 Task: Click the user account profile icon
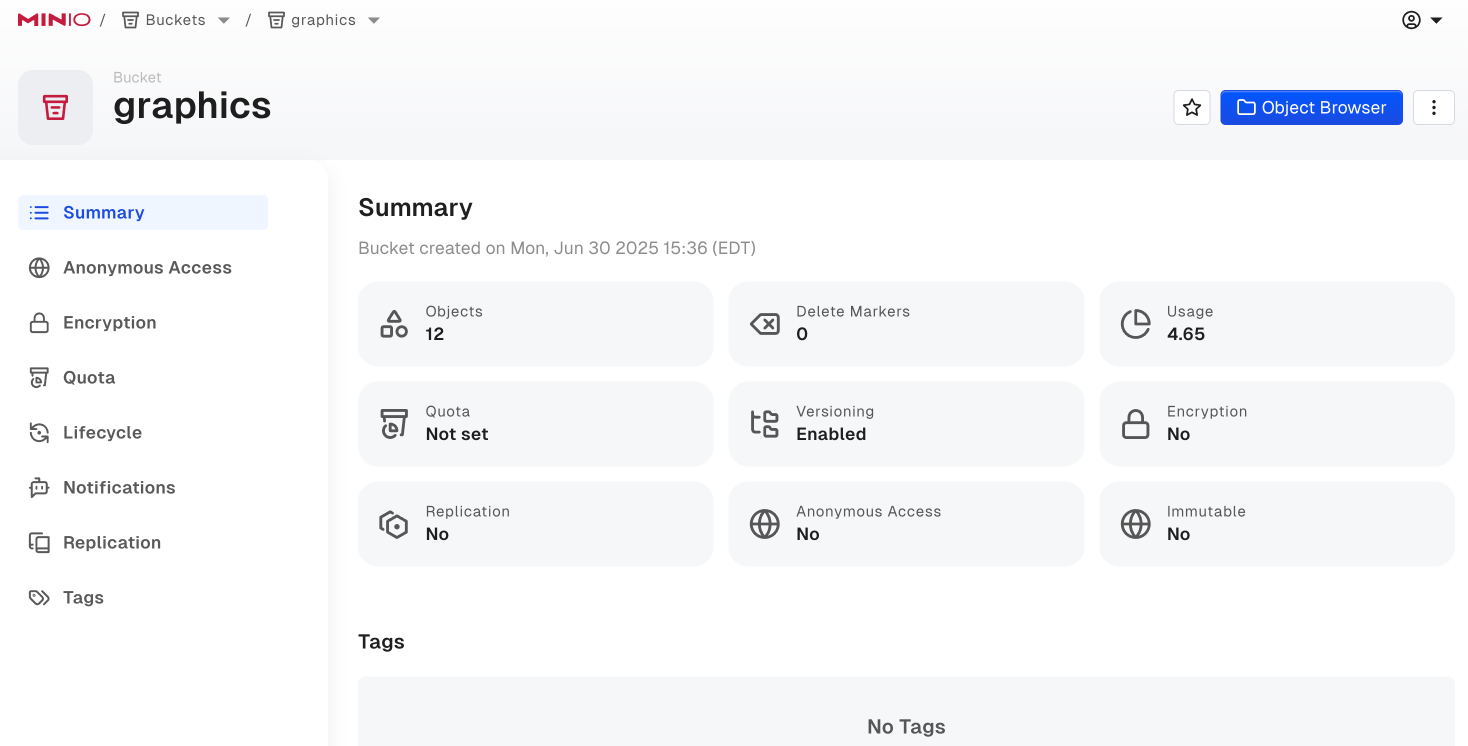tap(1411, 20)
